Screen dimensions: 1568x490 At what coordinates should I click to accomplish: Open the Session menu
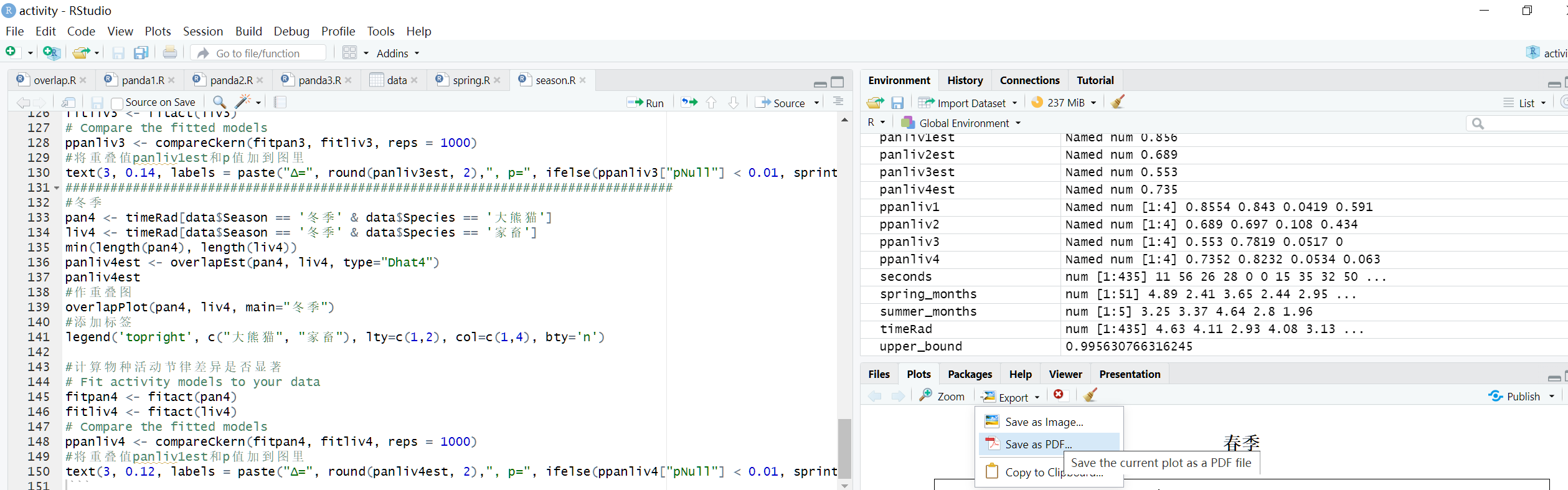202,31
